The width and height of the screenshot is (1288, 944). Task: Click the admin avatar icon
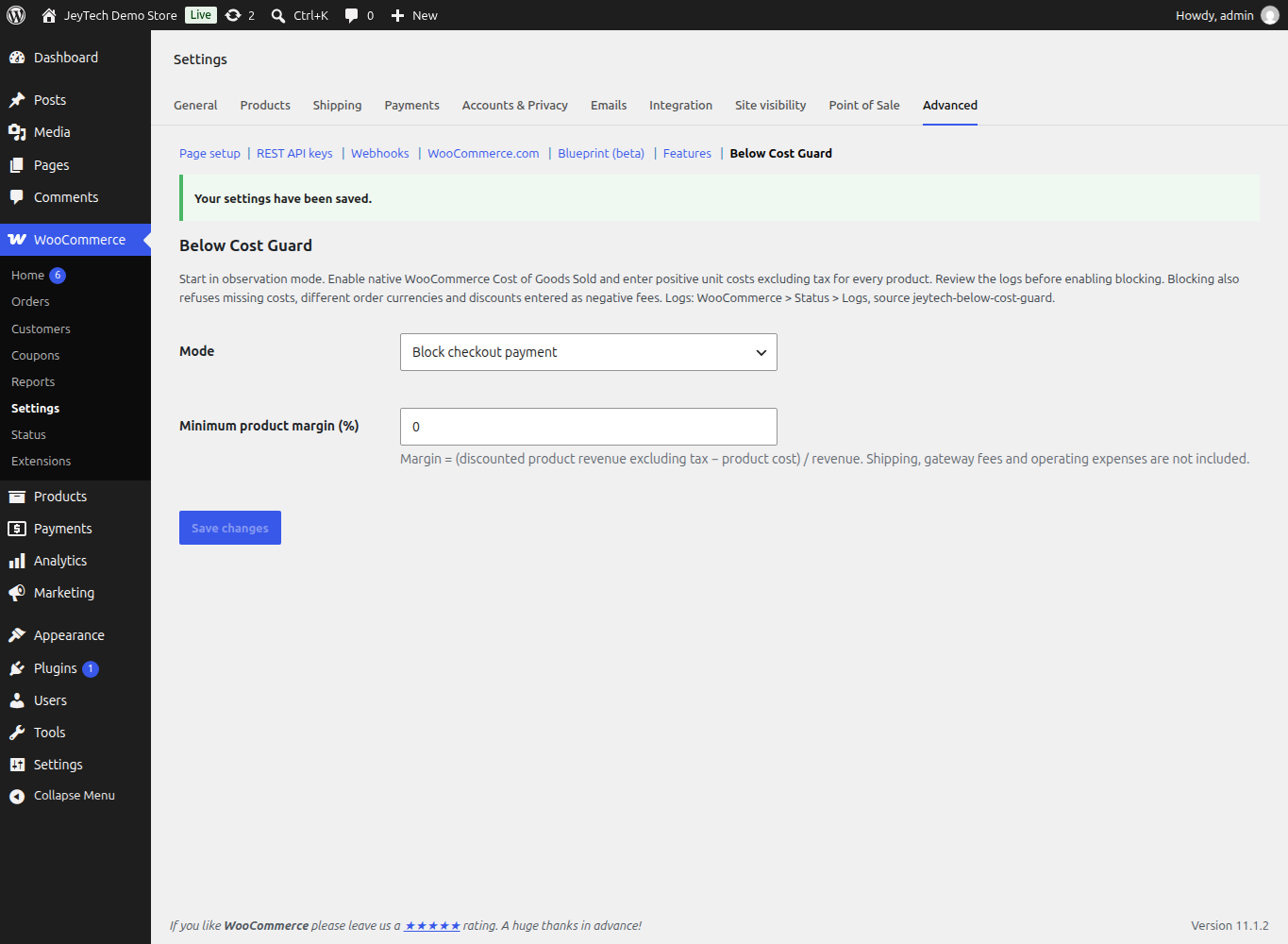[x=1270, y=15]
